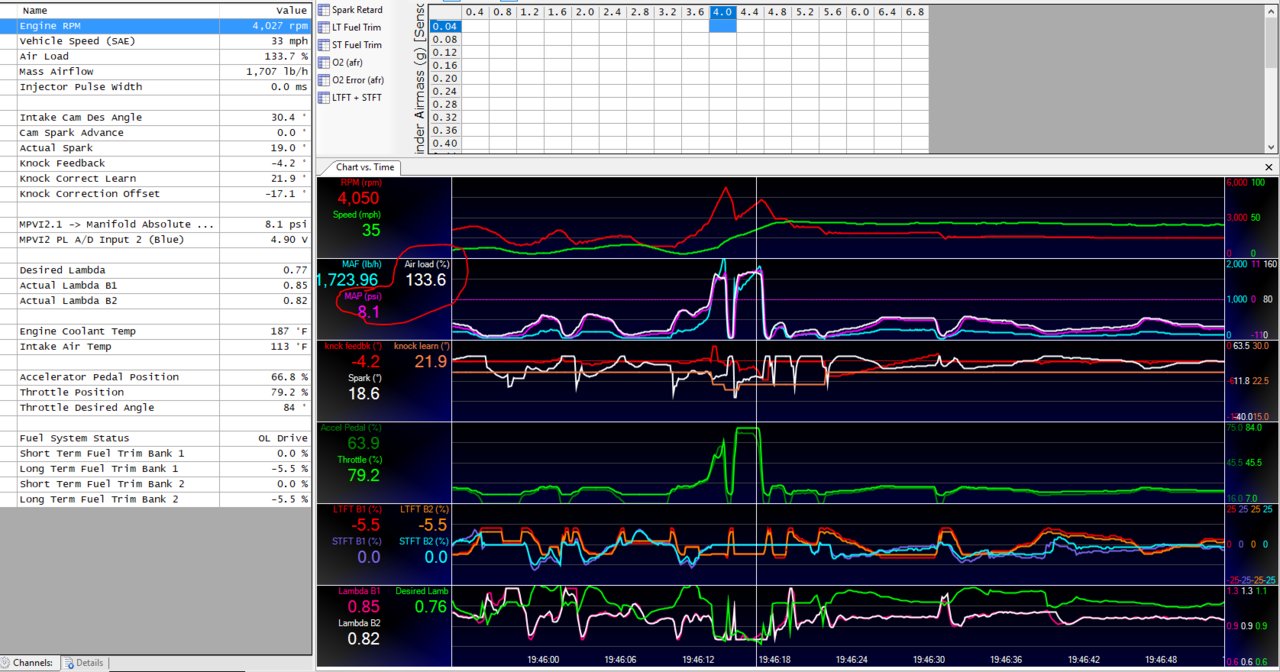Select the Injector Pulse Width row
The width and height of the screenshot is (1280, 672).
(156, 87)
